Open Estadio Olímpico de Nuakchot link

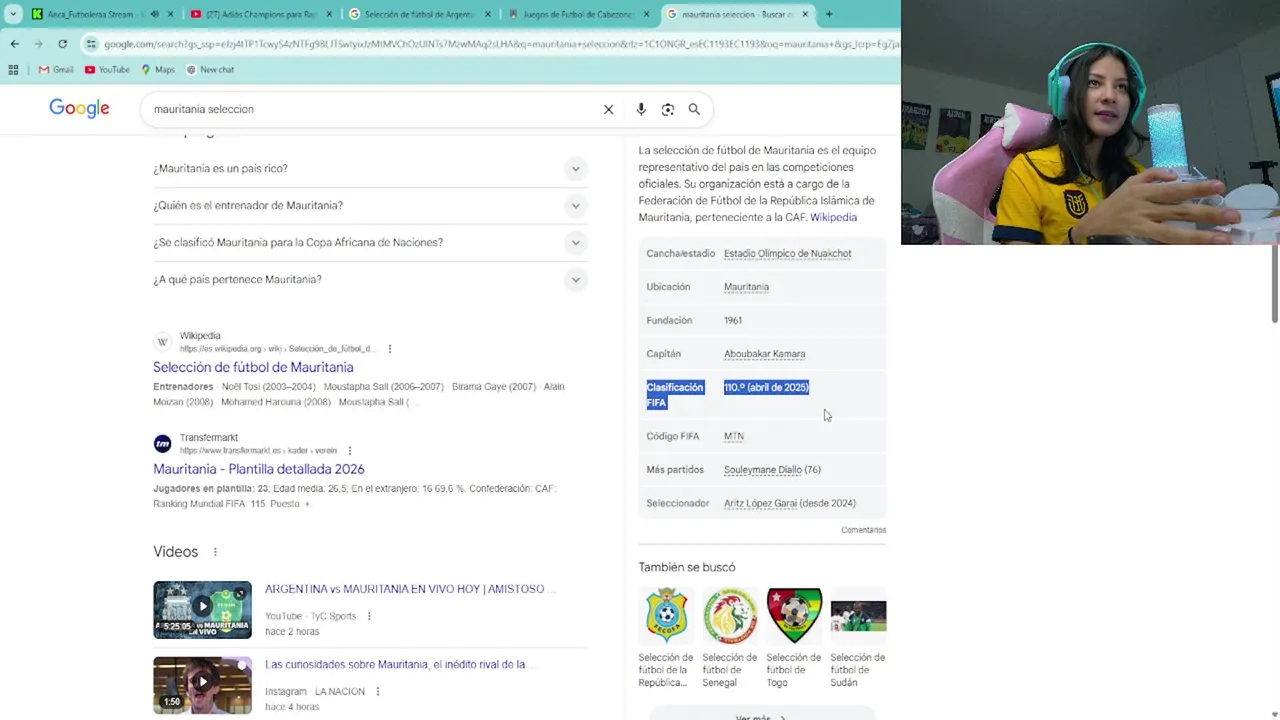coord(787,254)
